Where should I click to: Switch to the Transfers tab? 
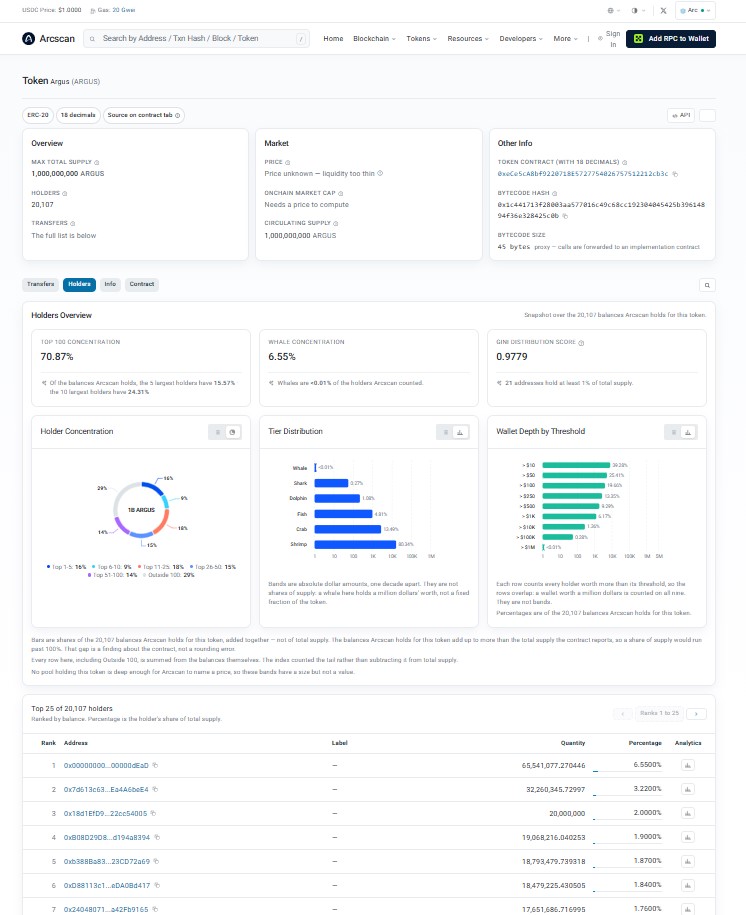[x=41, y=284]
